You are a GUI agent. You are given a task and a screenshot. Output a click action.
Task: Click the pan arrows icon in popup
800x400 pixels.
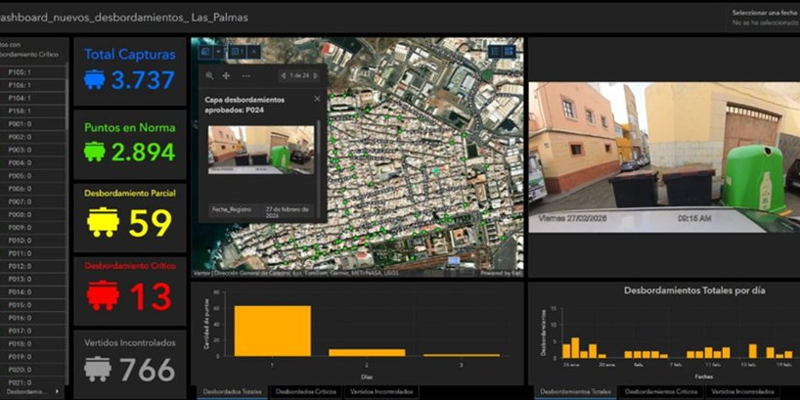[x=226, y=76]
